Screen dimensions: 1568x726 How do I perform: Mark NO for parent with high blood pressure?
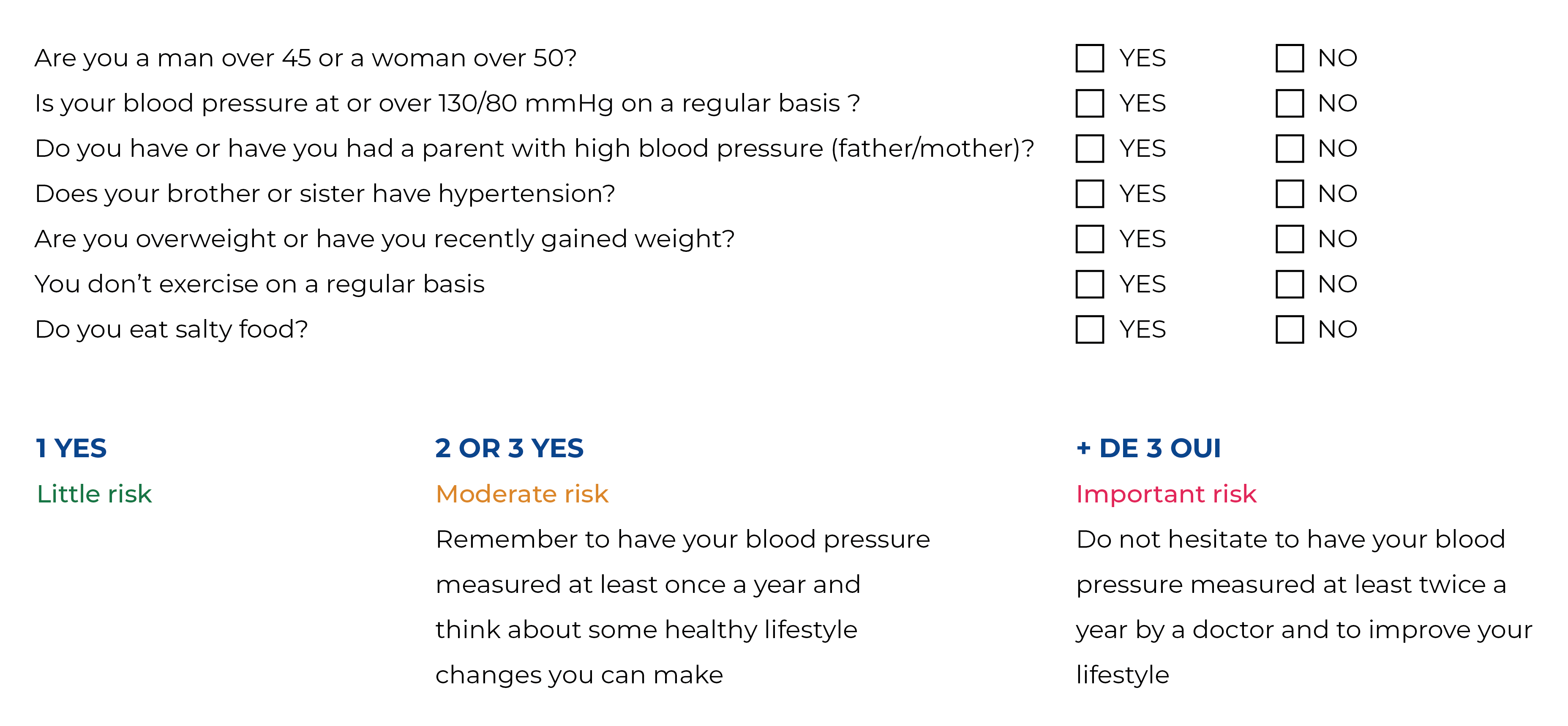(x=1289, y=148)
